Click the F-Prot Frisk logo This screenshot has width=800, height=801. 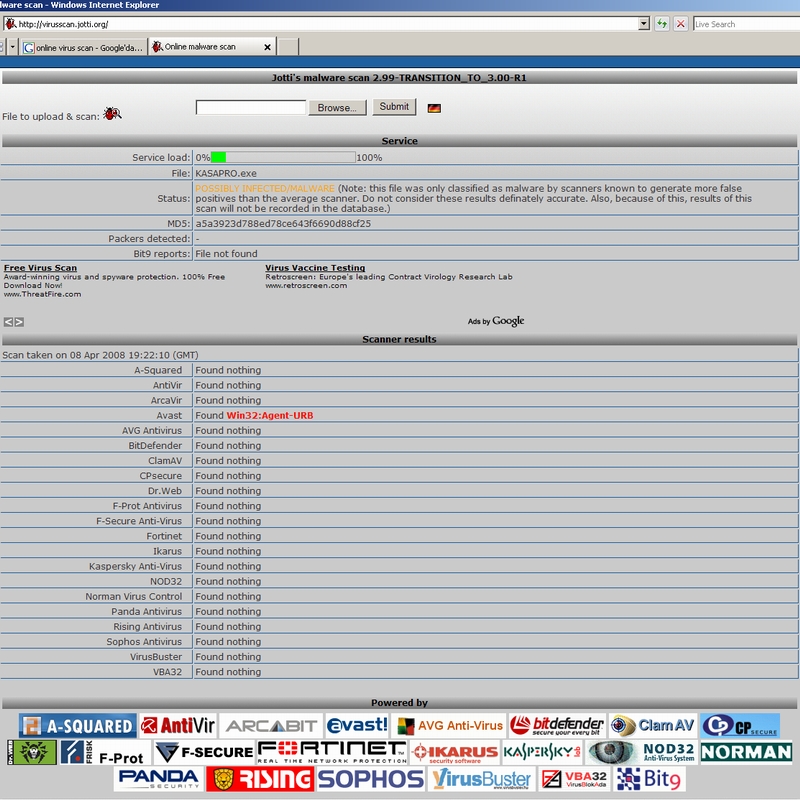(105, 752)
